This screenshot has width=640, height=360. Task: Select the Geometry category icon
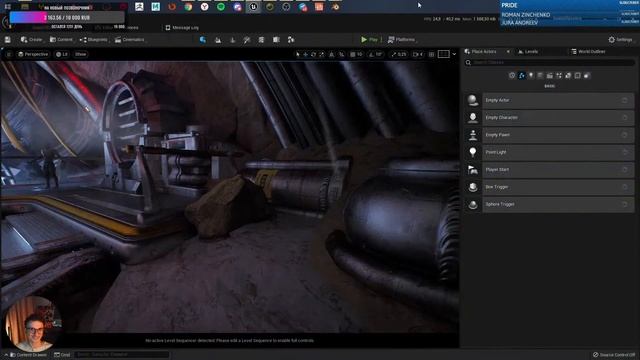[x=568, y=76]
